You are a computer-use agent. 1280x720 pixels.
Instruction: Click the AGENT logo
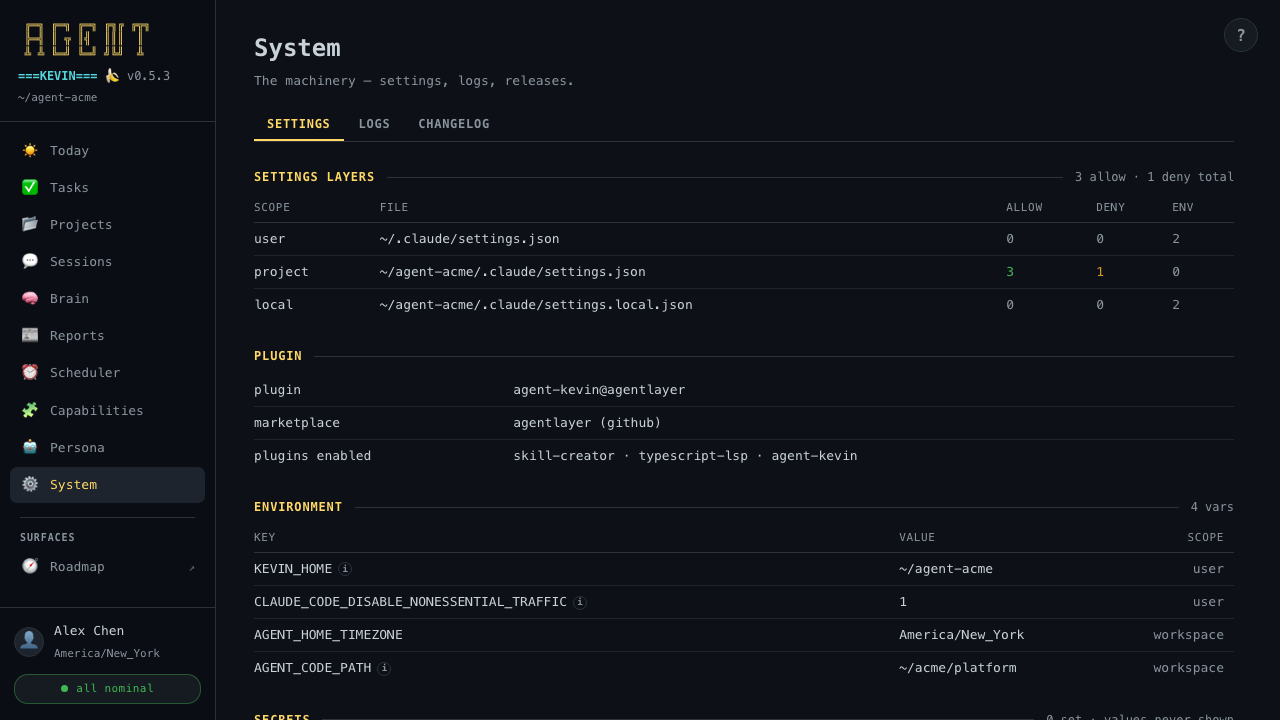pos(87,40)
